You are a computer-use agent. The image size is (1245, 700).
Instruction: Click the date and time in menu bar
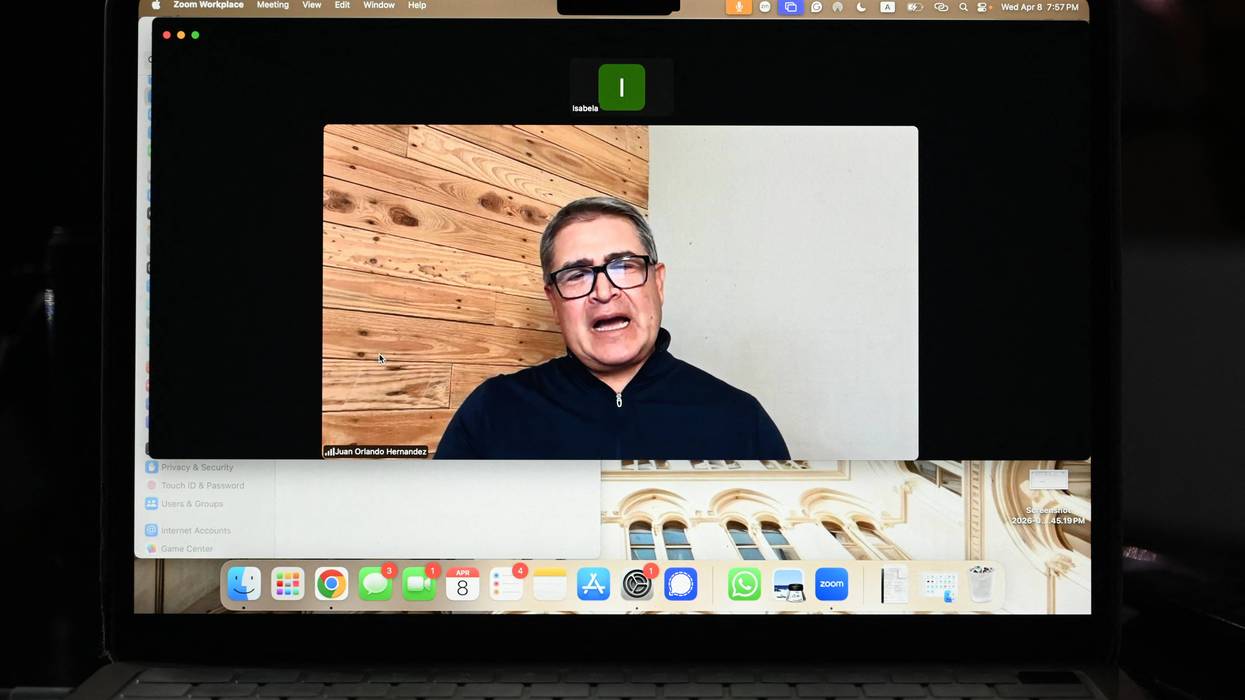[1039, 7]
